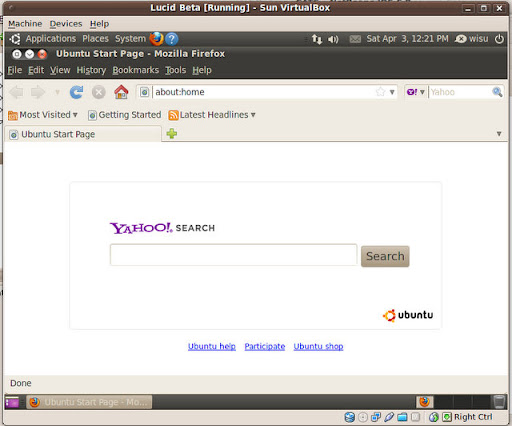This screenshot has height=426, width=512.
Task: Open the Ubuntu Places menu
Action: [95, 39]
